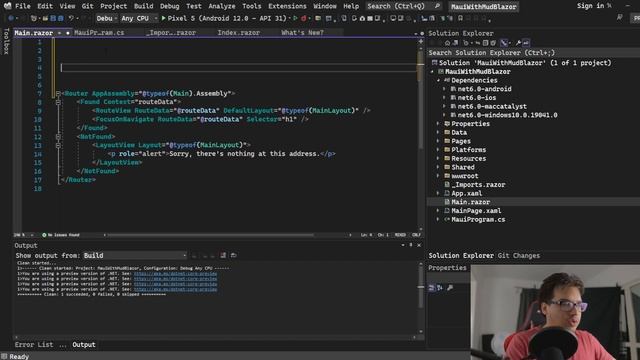Screen dimensions: 640x360
Task: Open the Toolbox side tab
Action: point(6,41)
